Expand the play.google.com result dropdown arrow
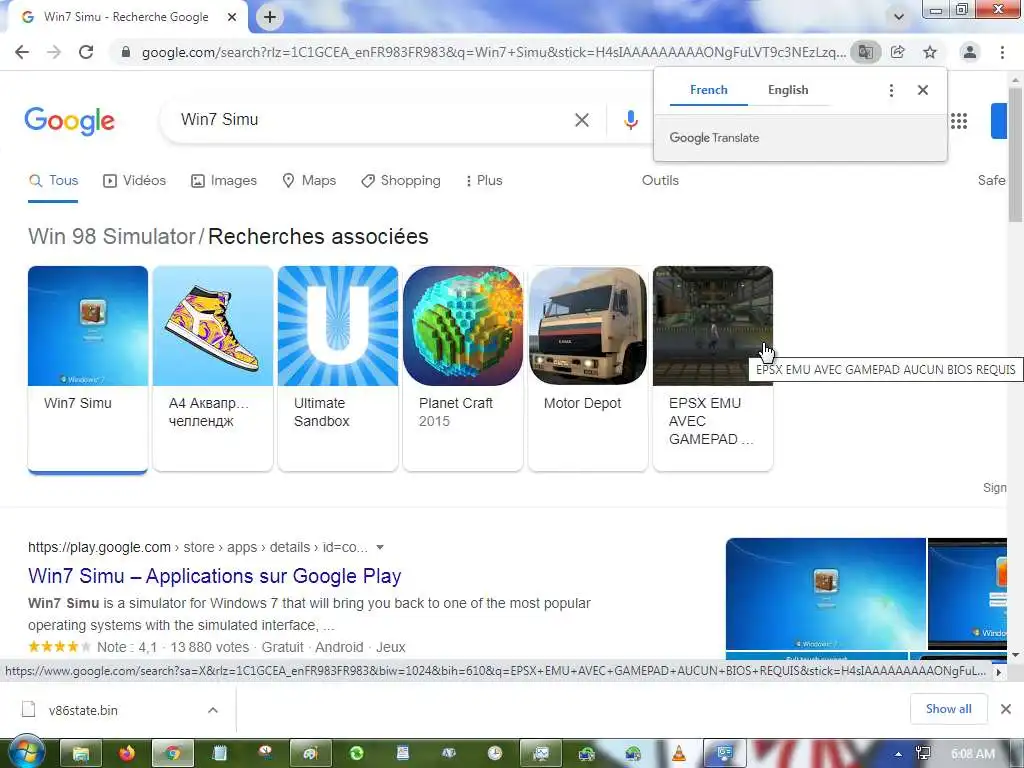Screen dimensions: 1024x768 (x=380, y=548)
